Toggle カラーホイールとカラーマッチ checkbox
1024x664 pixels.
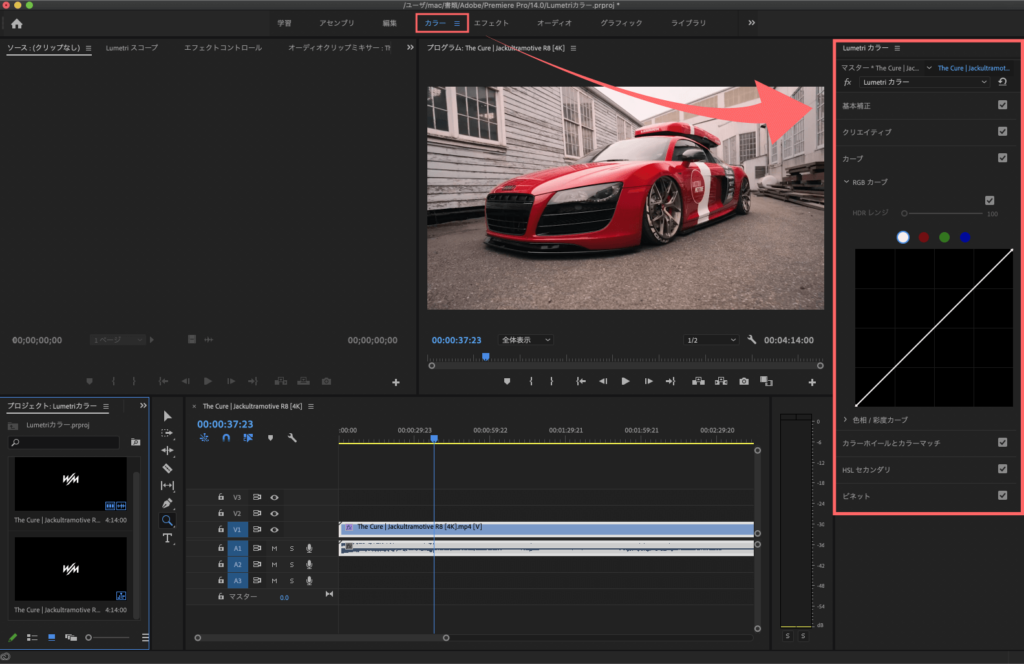1002,443
